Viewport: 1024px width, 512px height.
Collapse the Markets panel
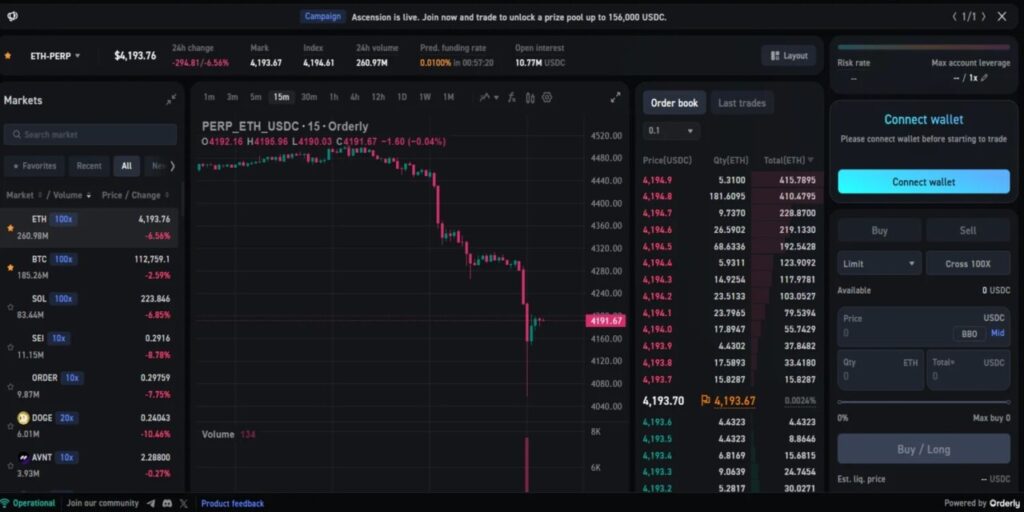pos(171,100)
